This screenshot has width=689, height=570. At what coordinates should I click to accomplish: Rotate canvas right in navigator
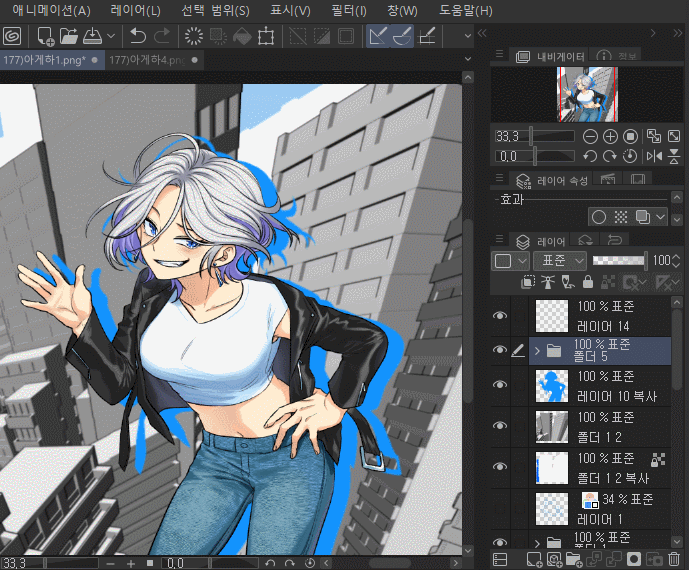(609, 156)
